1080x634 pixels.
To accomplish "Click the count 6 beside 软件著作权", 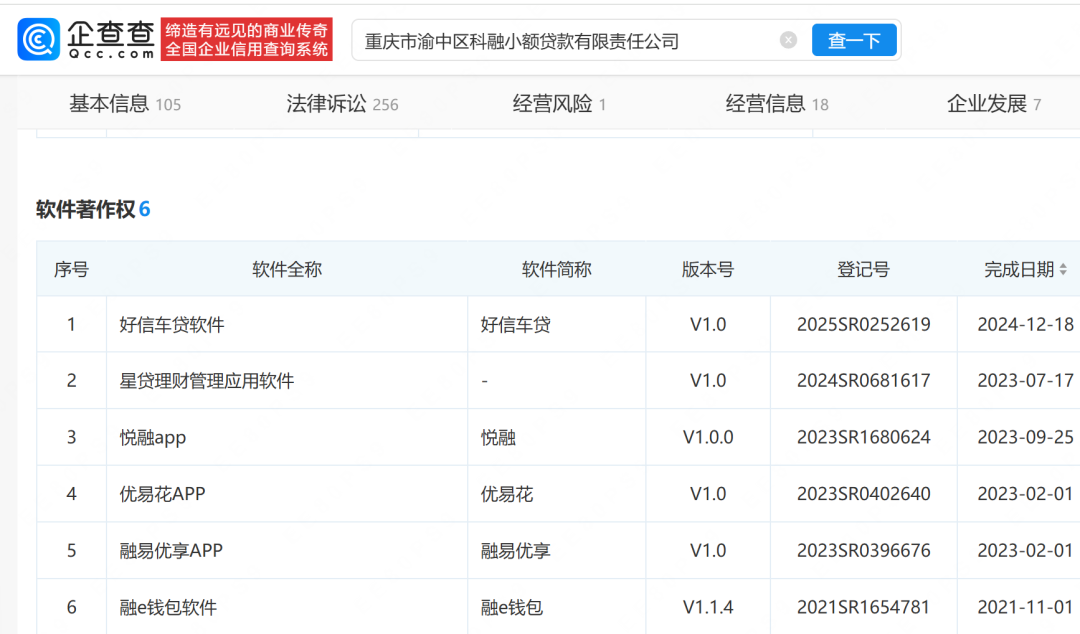I will 145,209.
